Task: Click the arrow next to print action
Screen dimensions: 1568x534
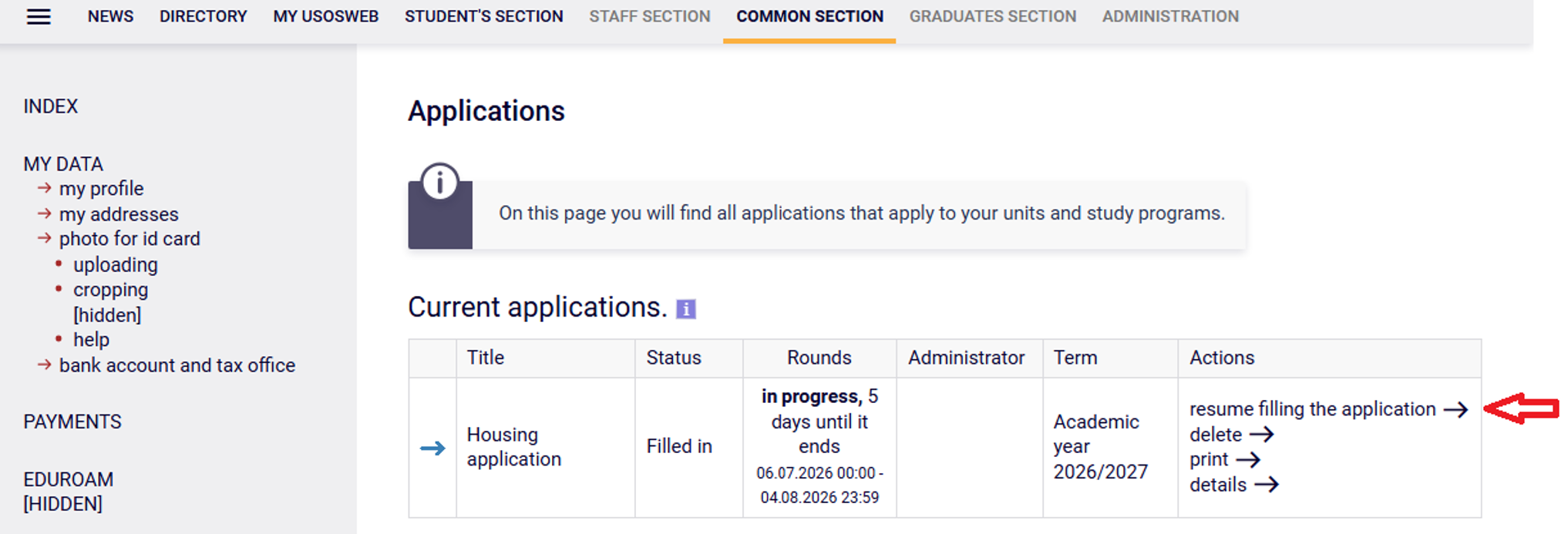Action: pyautogui.click(x=1247, y=460)
